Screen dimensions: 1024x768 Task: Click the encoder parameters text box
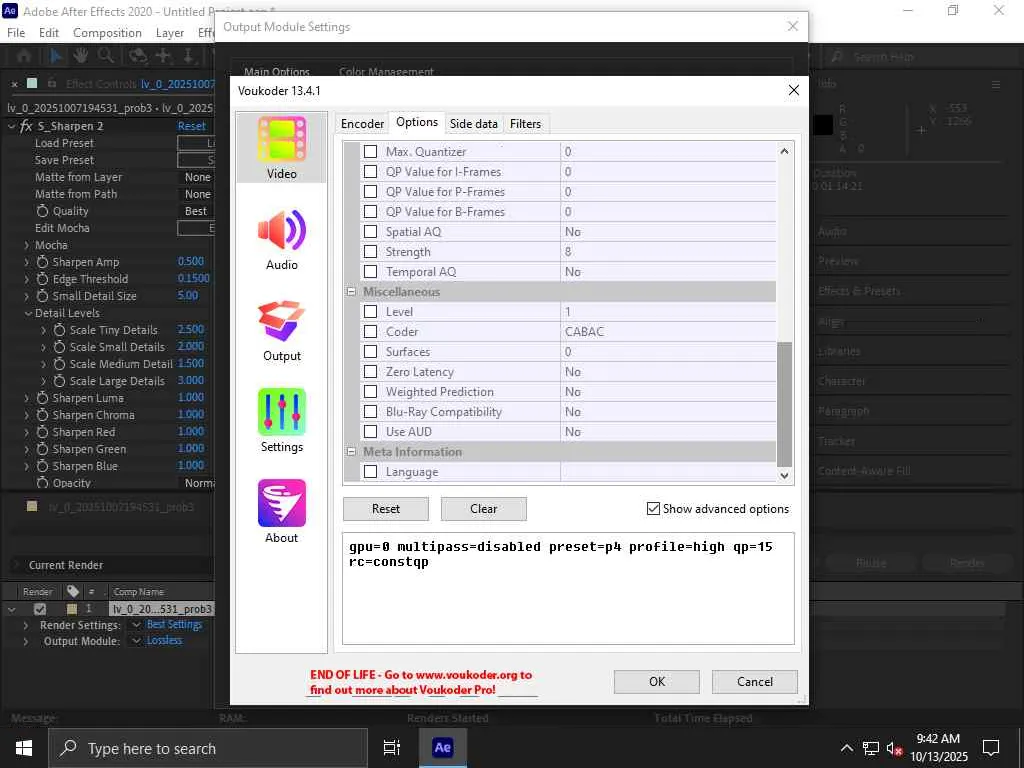pyautogui.click(x=568, y=588)
